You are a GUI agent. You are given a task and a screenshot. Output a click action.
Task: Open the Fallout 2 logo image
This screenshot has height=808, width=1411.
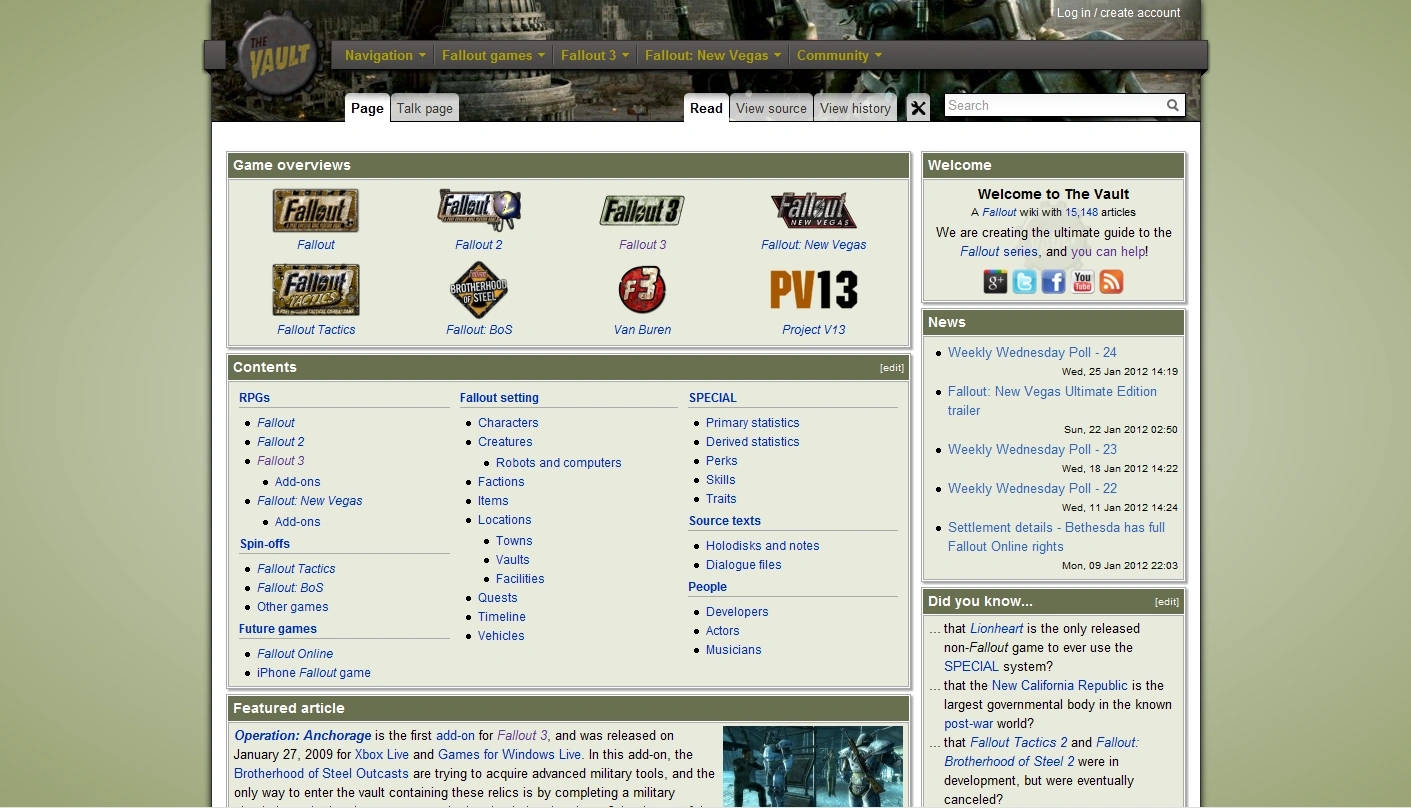point(479,211)
